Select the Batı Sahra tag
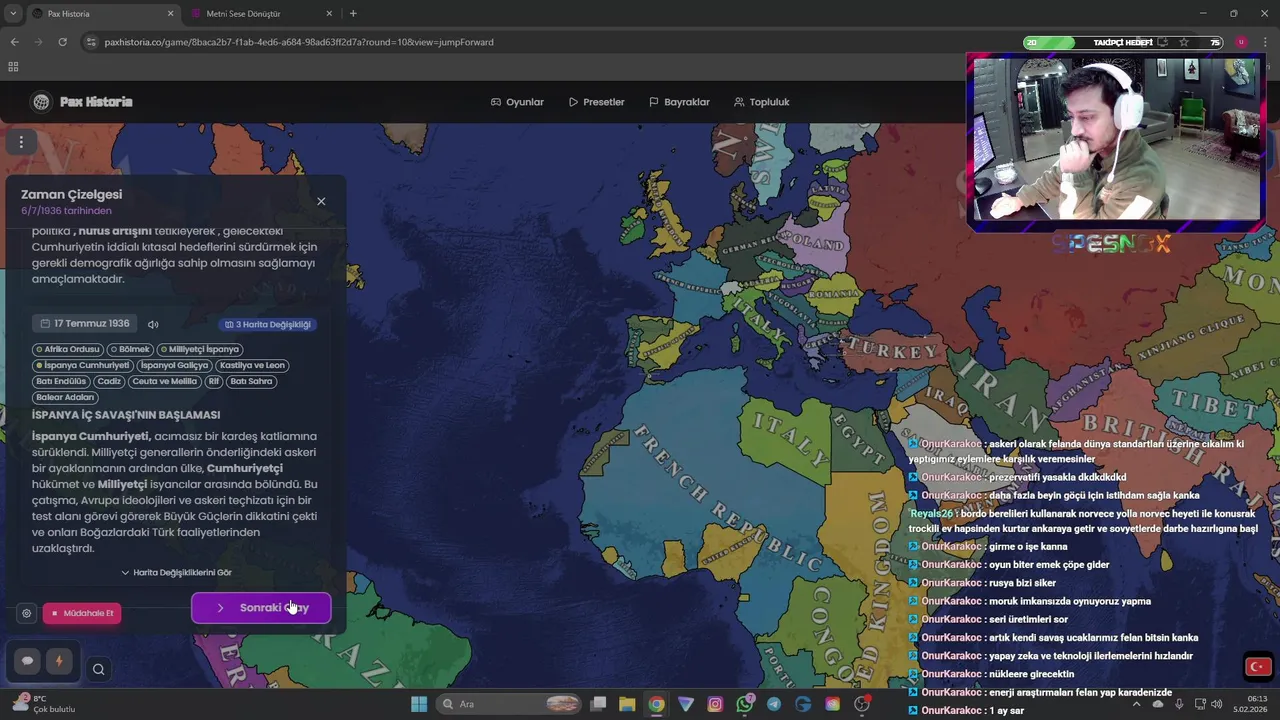 click(251, 381)
